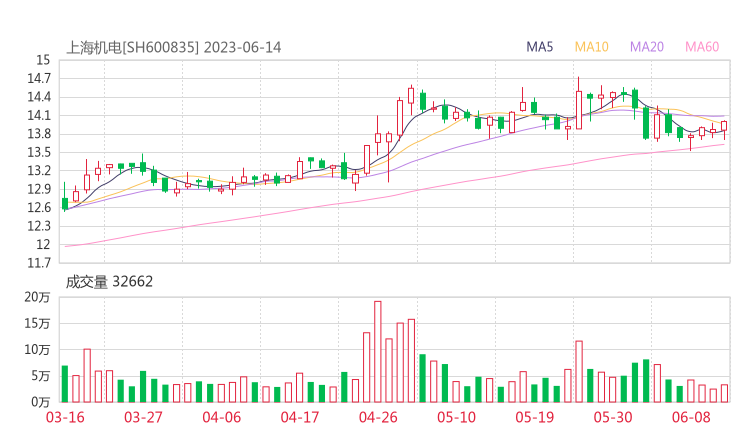
Task: Click the 12.6 price axis label
Action: coord(39,207)
